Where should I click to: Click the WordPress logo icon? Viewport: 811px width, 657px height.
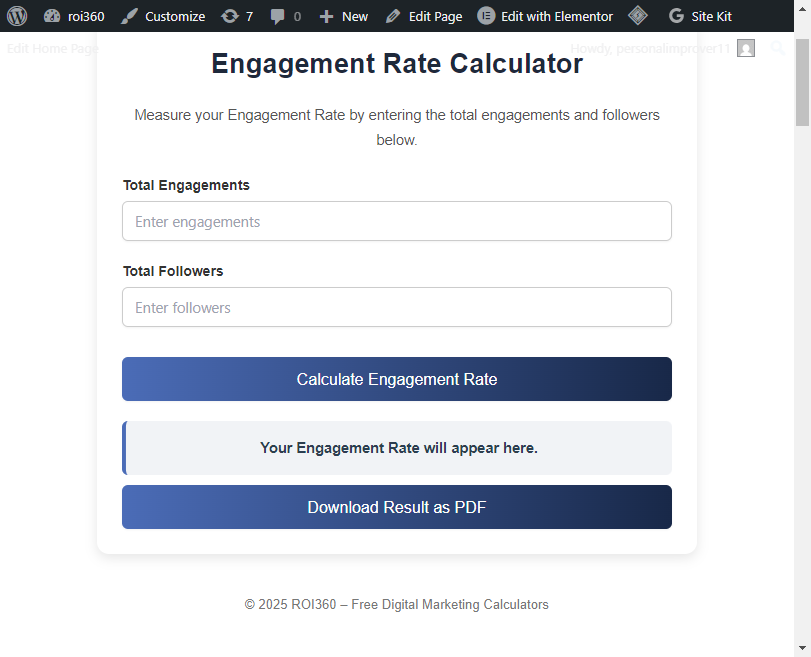coord(17,16)
